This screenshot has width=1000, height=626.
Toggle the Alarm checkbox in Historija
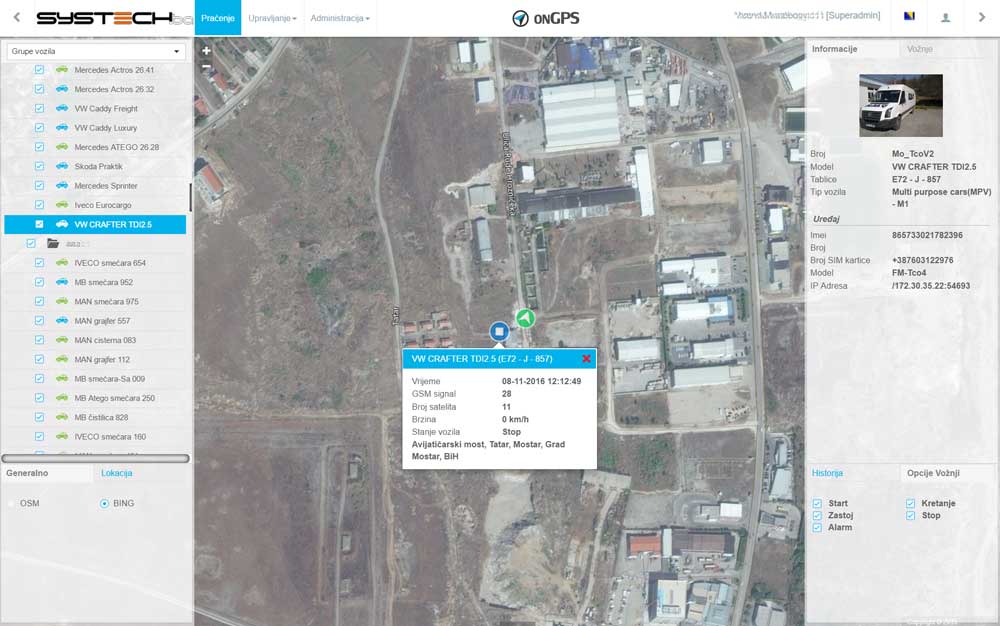click(817, 527)
